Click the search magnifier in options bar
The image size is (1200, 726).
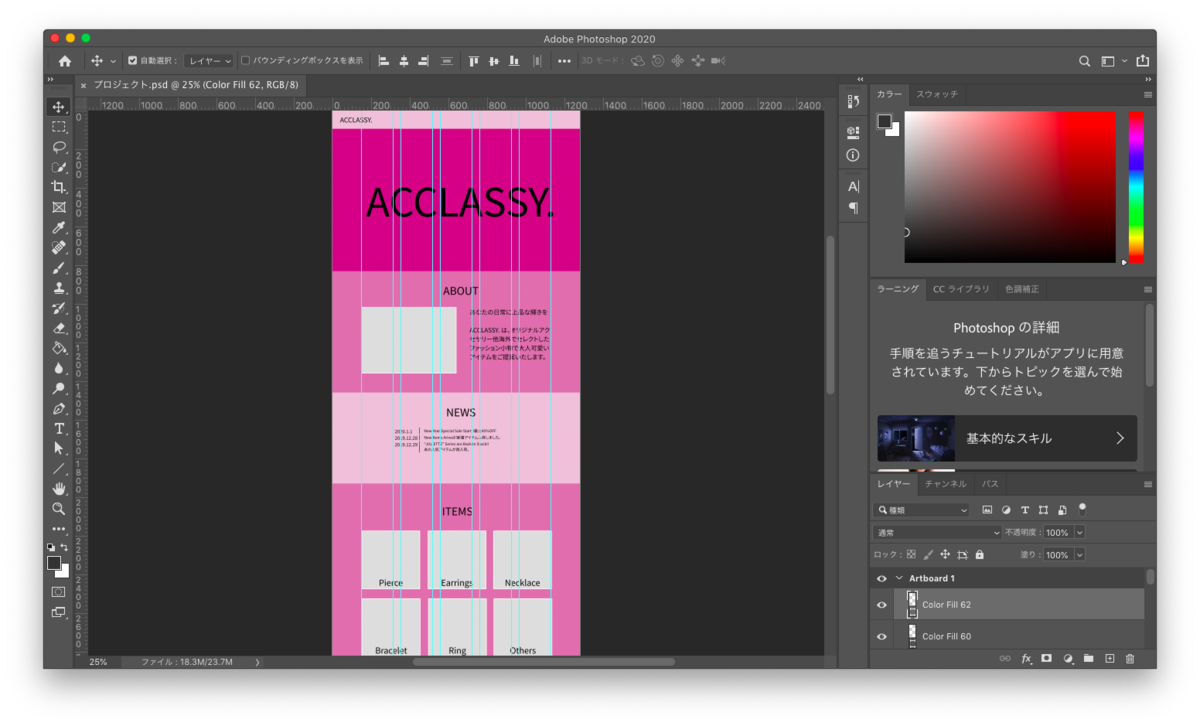coord(1084,61)
